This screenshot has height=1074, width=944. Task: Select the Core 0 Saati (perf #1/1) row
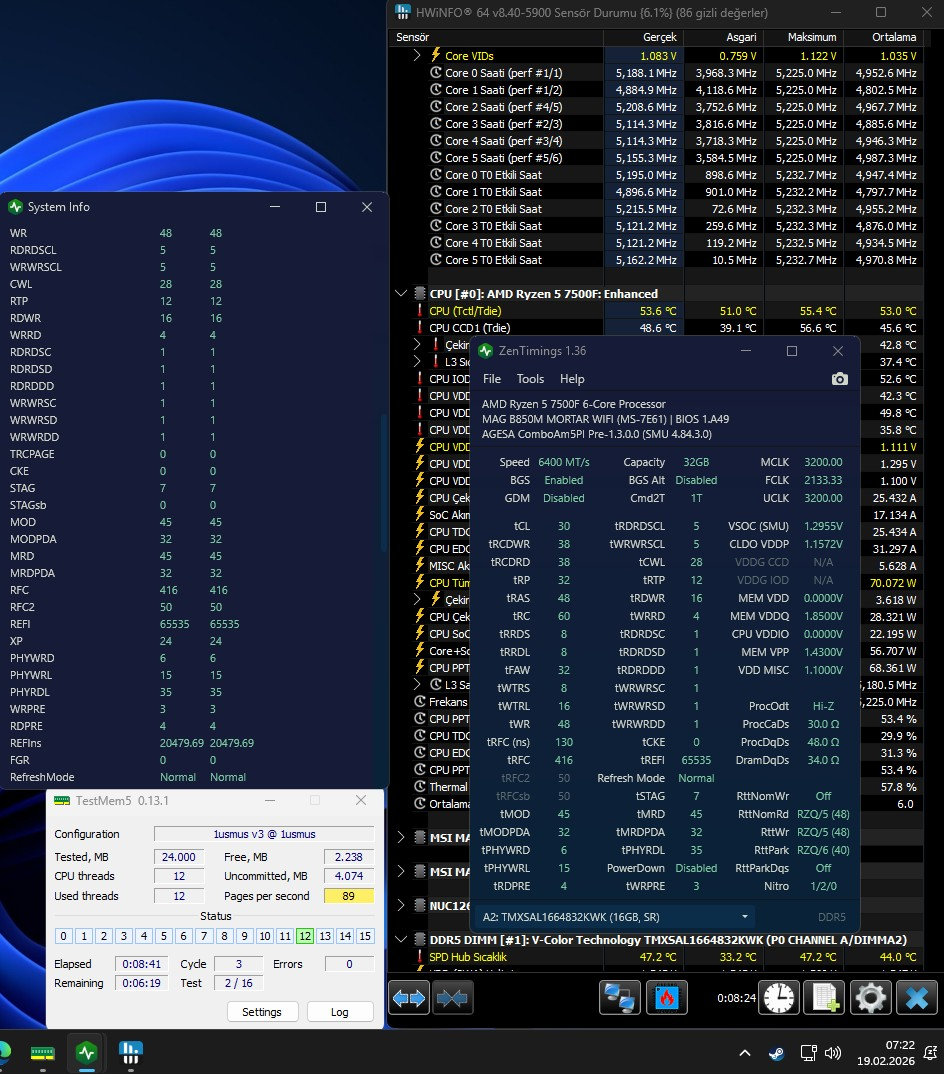(x=656, y=73)
